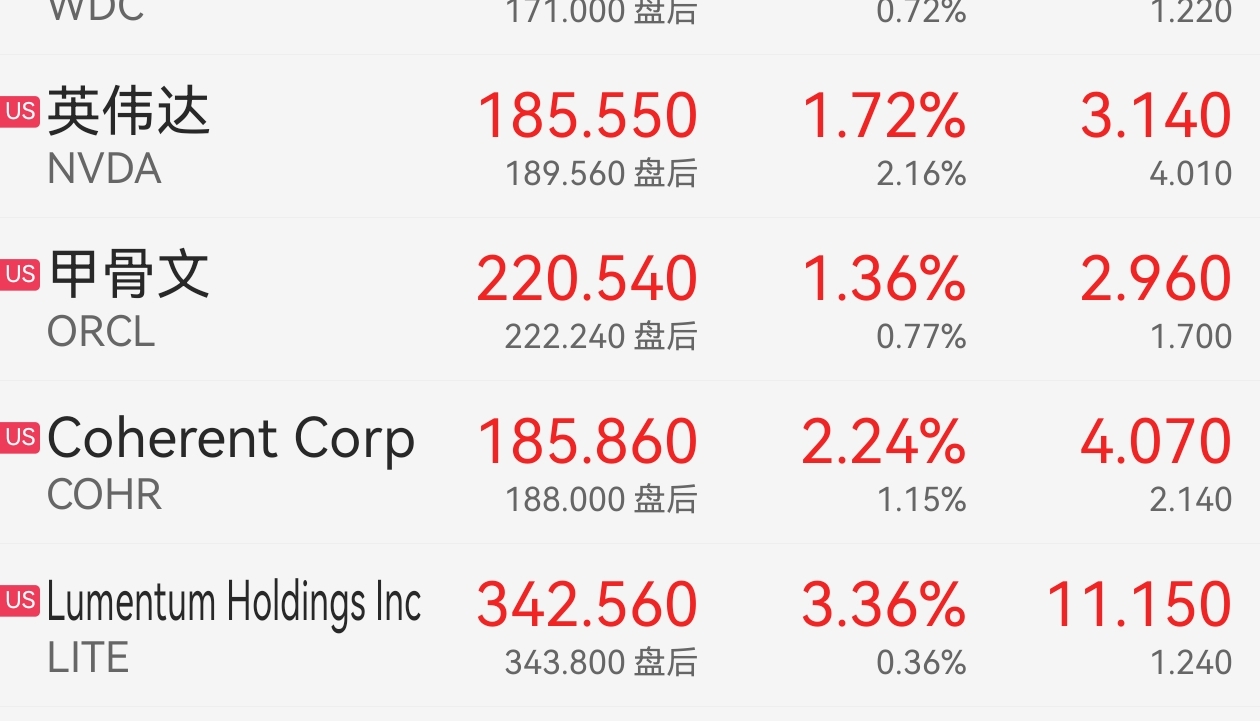Tap the ORCL ticker symbol
This screenshot has width=1260, height=721.
pos(101,332)
